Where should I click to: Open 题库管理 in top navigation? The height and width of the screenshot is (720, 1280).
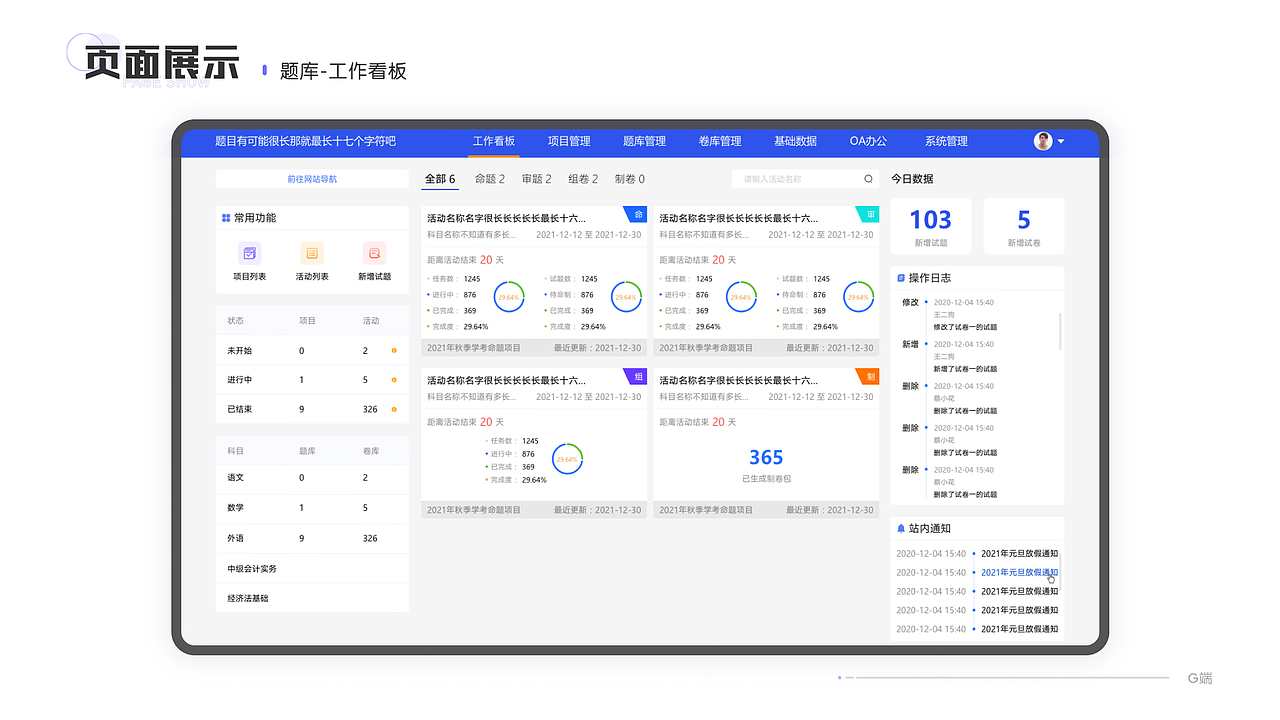tap(644, 141)
